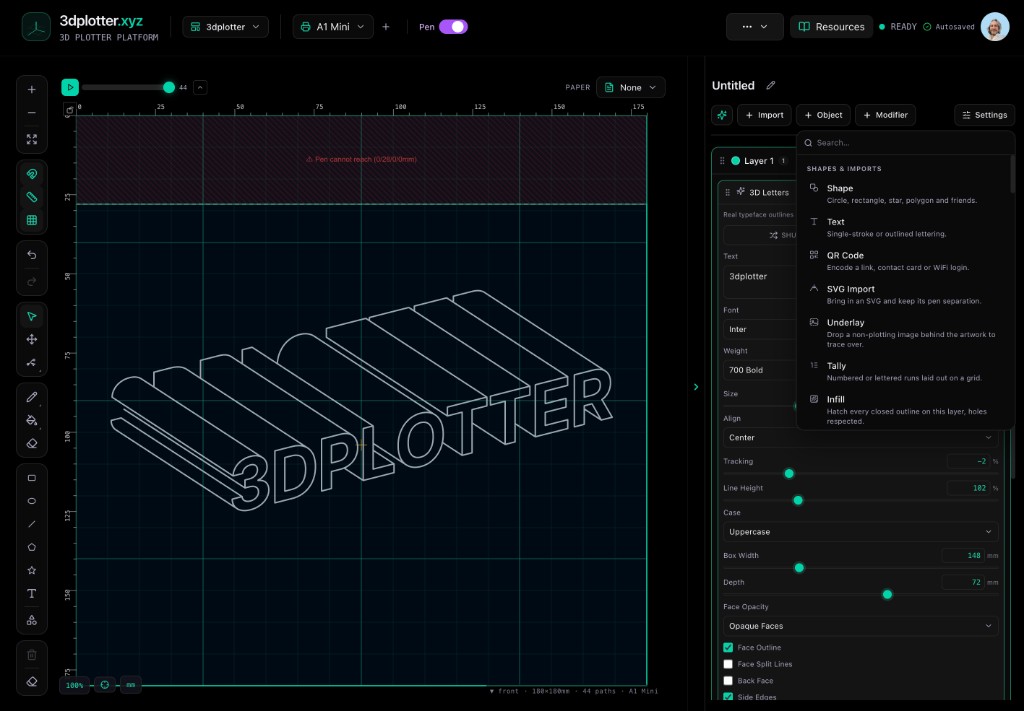Screen dimensions: 1024x711
Task: Open the Settings button
Action: click(984, 115)
